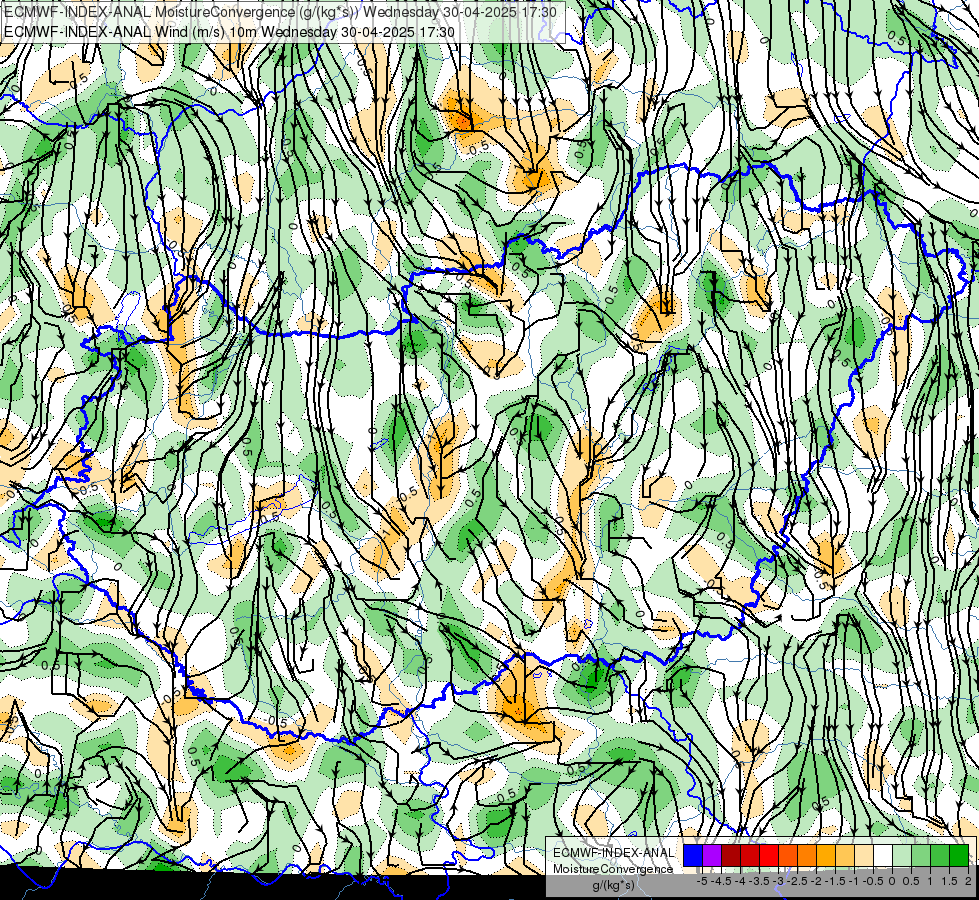This screenshot has width=979, height=900.
Task: Click the 0.5 tick label in legend scale
Action: [x=911, y=881]
